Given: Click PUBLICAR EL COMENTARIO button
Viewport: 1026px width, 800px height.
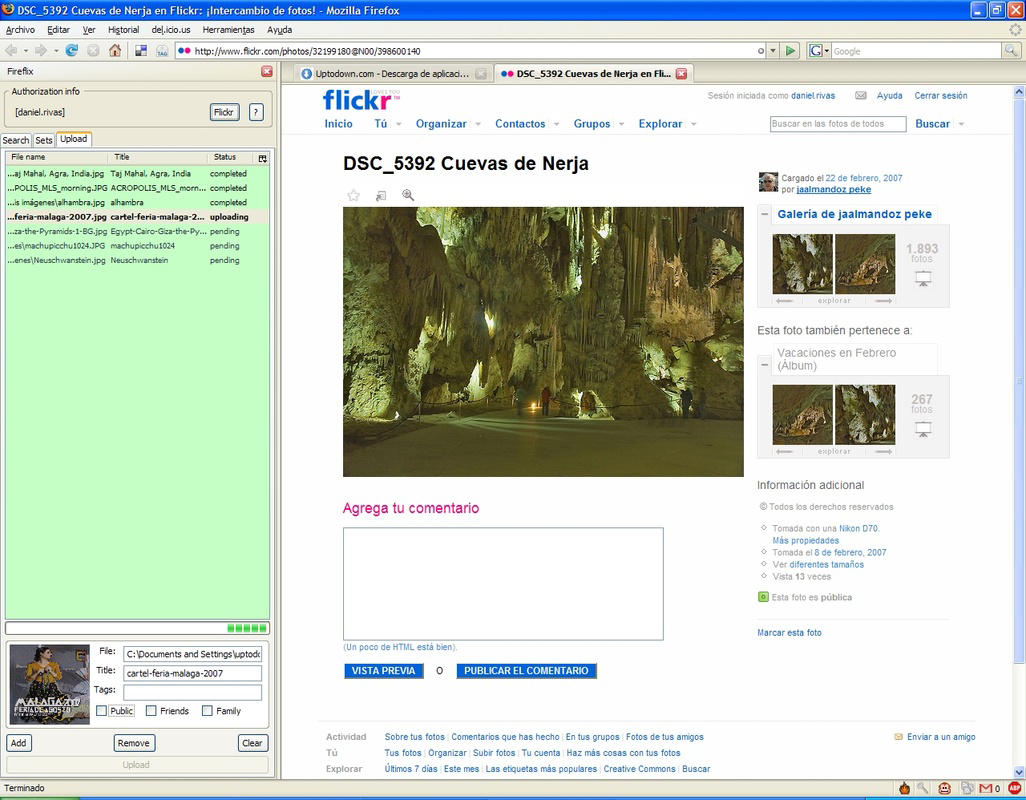Looking at the screenshot, I should [x=527, y=670].
